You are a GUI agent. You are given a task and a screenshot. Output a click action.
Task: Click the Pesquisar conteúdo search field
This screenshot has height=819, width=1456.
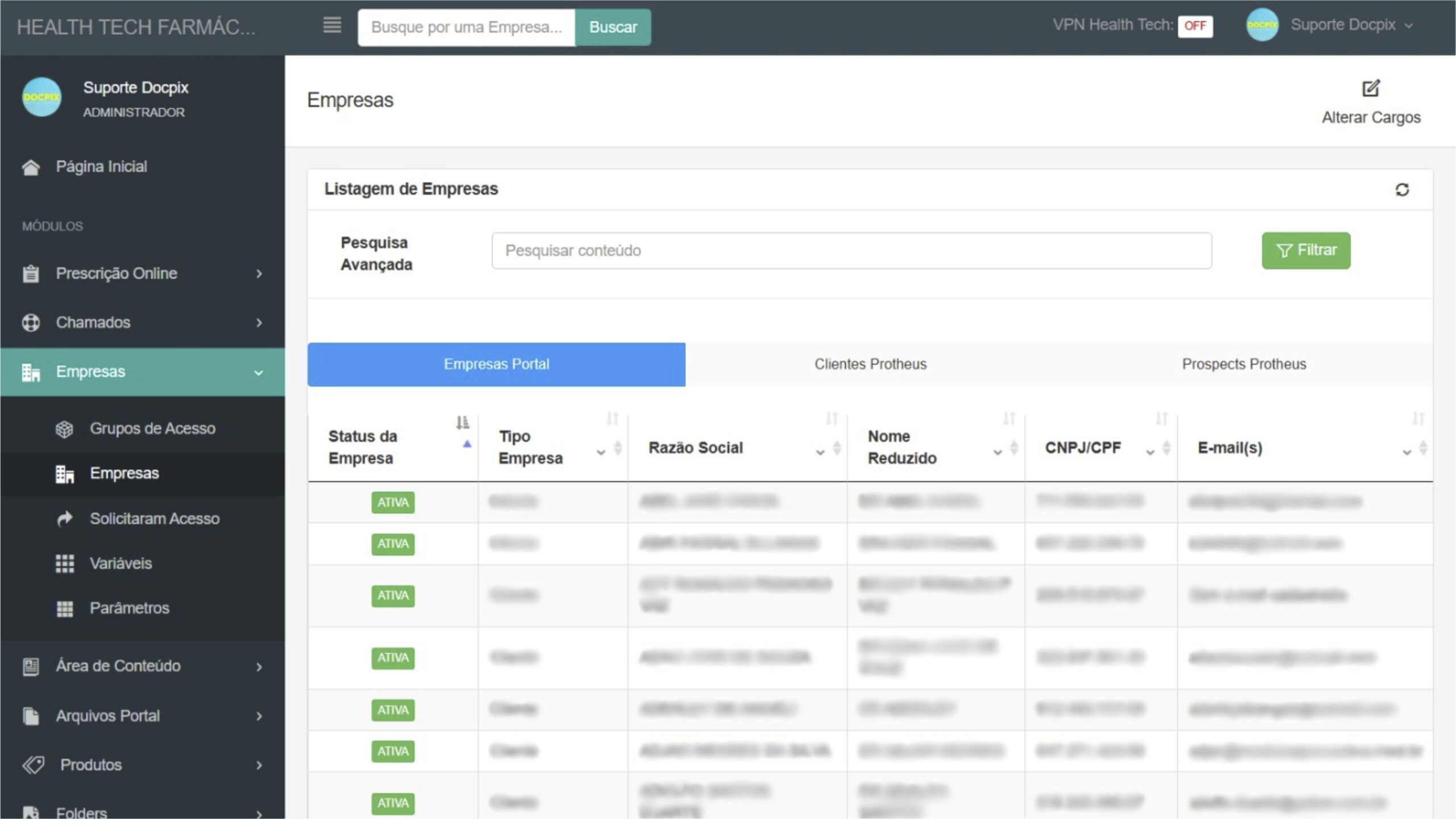click(x=851, y=250)
